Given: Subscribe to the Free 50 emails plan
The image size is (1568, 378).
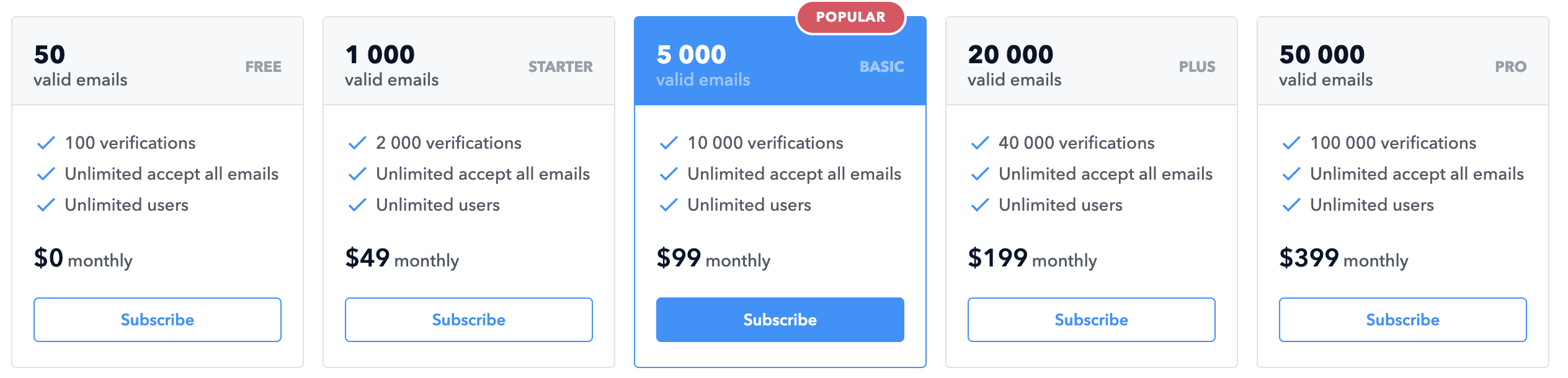Looking at the screenshot, I should pos(157,320).
